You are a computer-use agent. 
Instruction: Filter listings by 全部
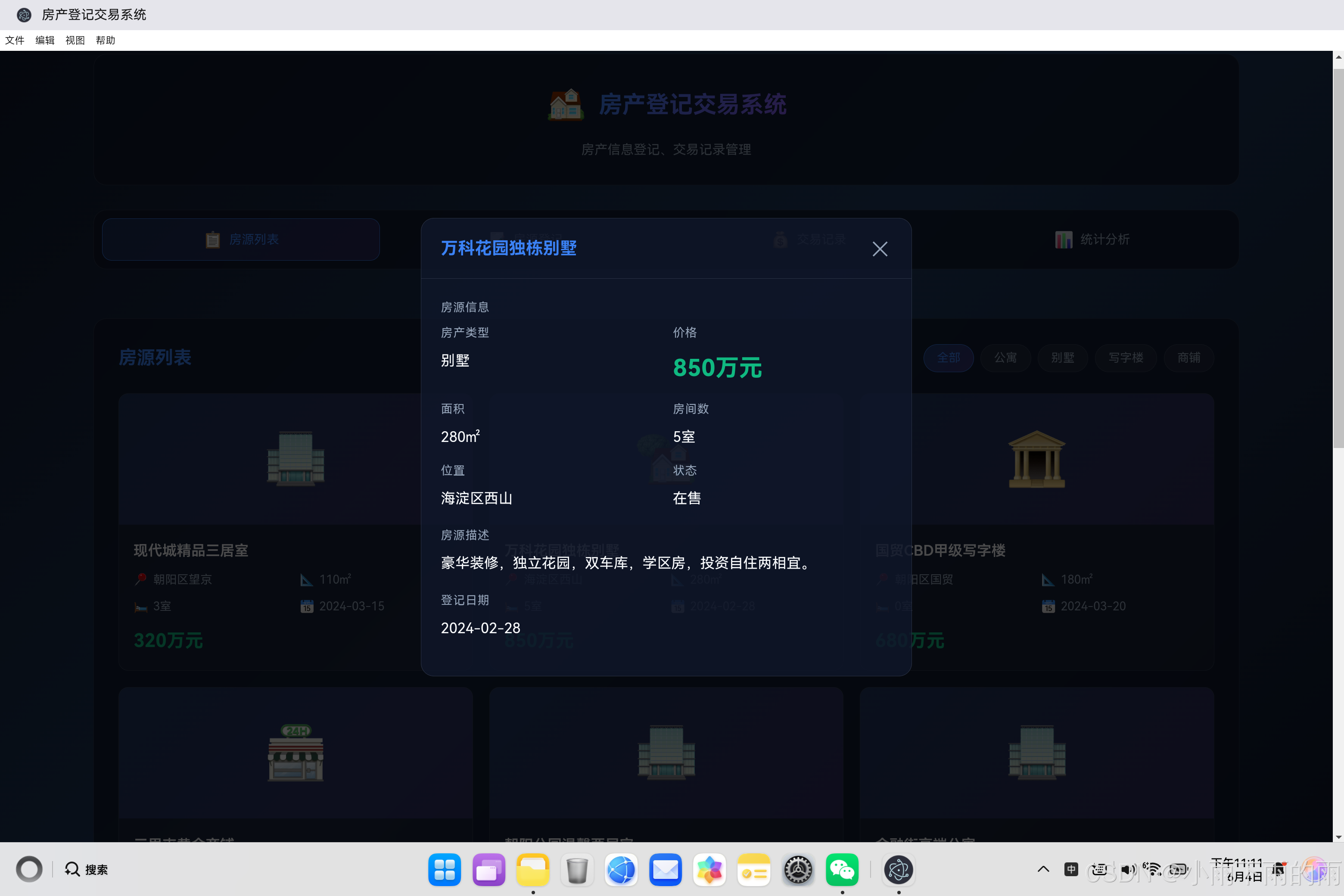click(x=949, y=358)
